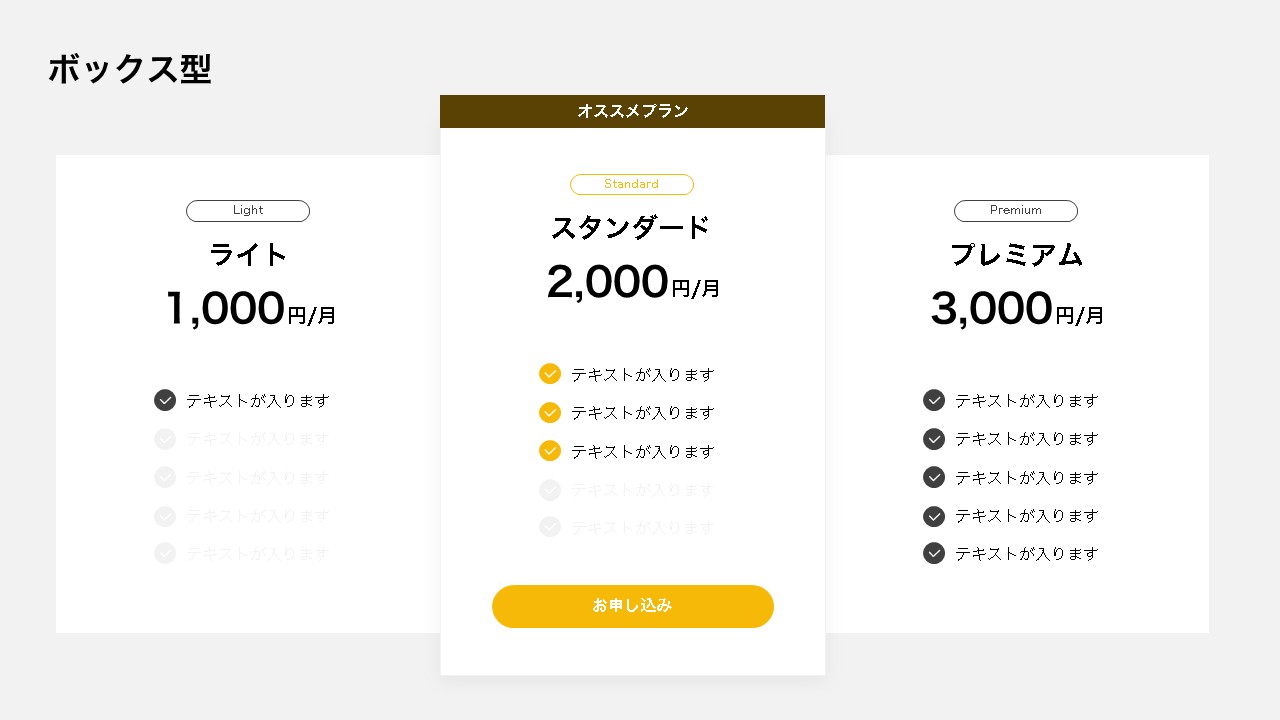Click the ライト plan title

[x=248, y=255]
